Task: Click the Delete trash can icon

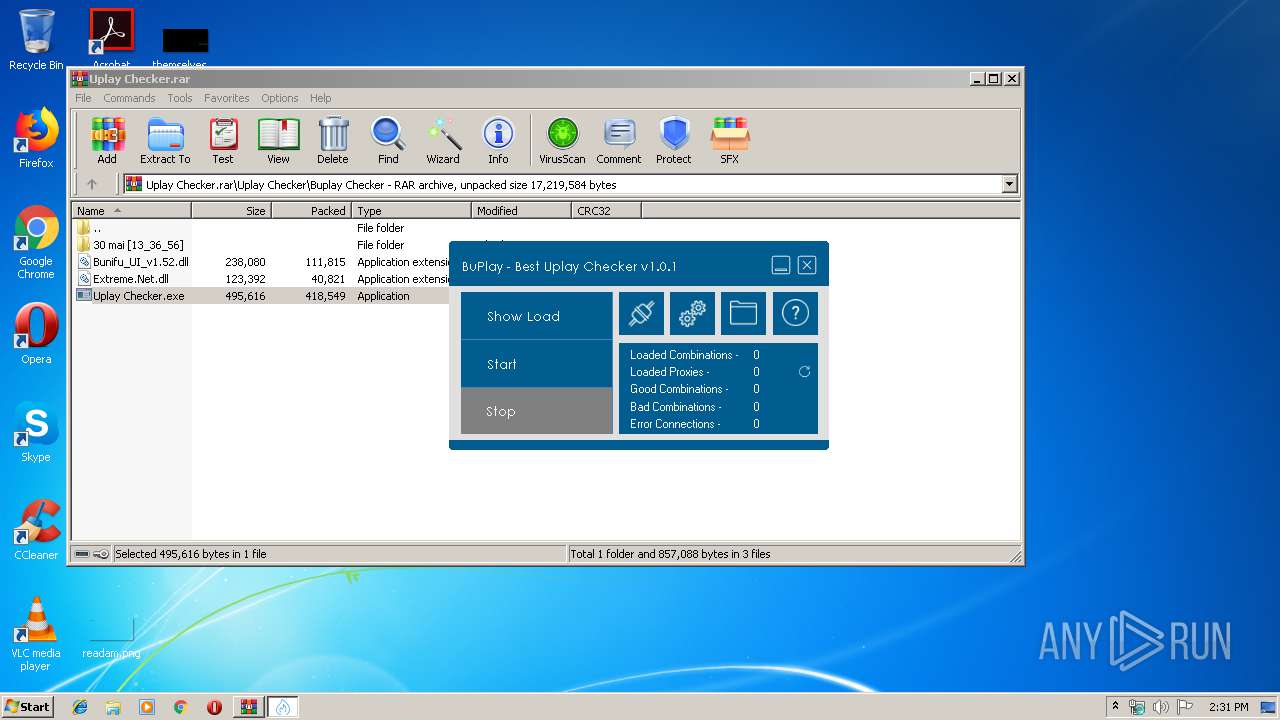Action: (333, 140)
